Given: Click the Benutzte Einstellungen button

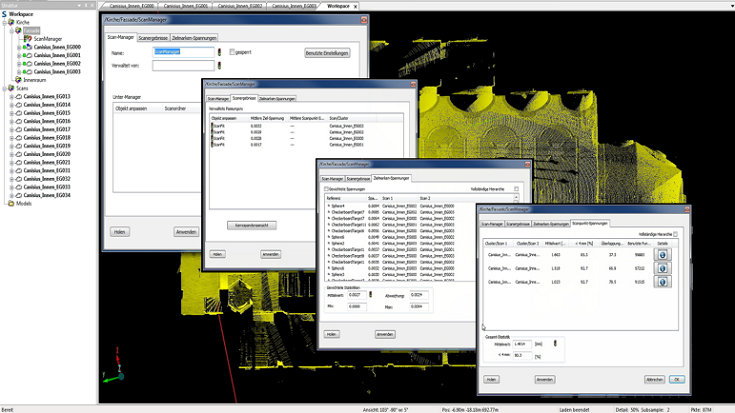Looking at the screenshot, I should (327, 53).
